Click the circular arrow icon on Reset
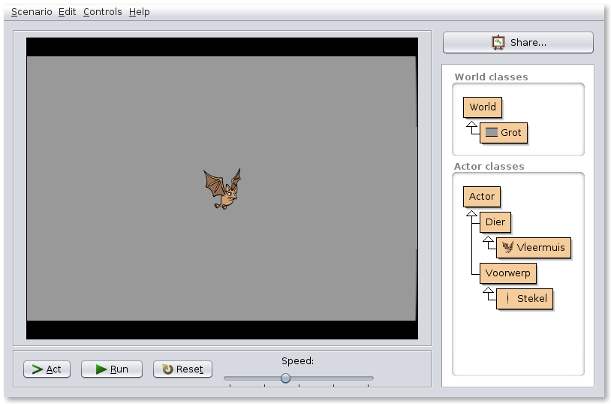 click(168, 369)
